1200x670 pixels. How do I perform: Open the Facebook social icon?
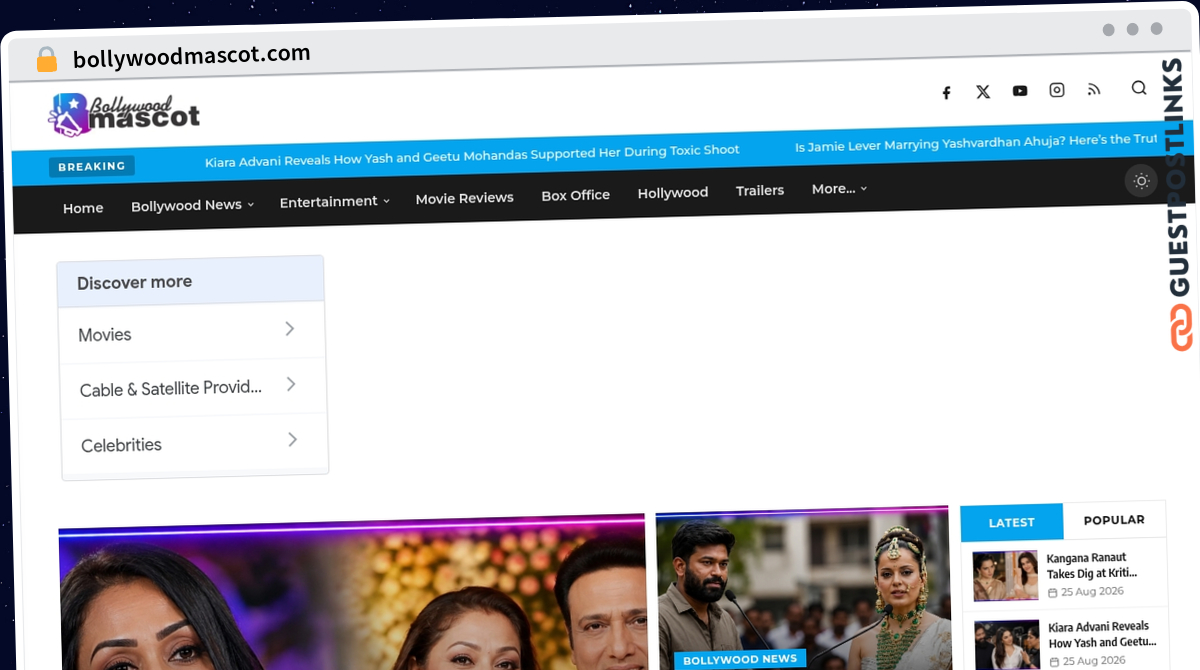click(946, 93)
